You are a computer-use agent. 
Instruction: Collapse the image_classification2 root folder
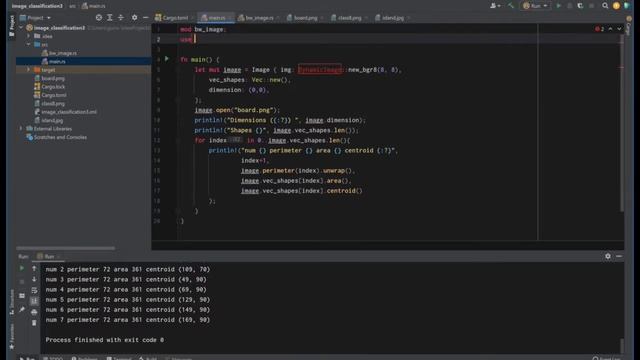21,28
